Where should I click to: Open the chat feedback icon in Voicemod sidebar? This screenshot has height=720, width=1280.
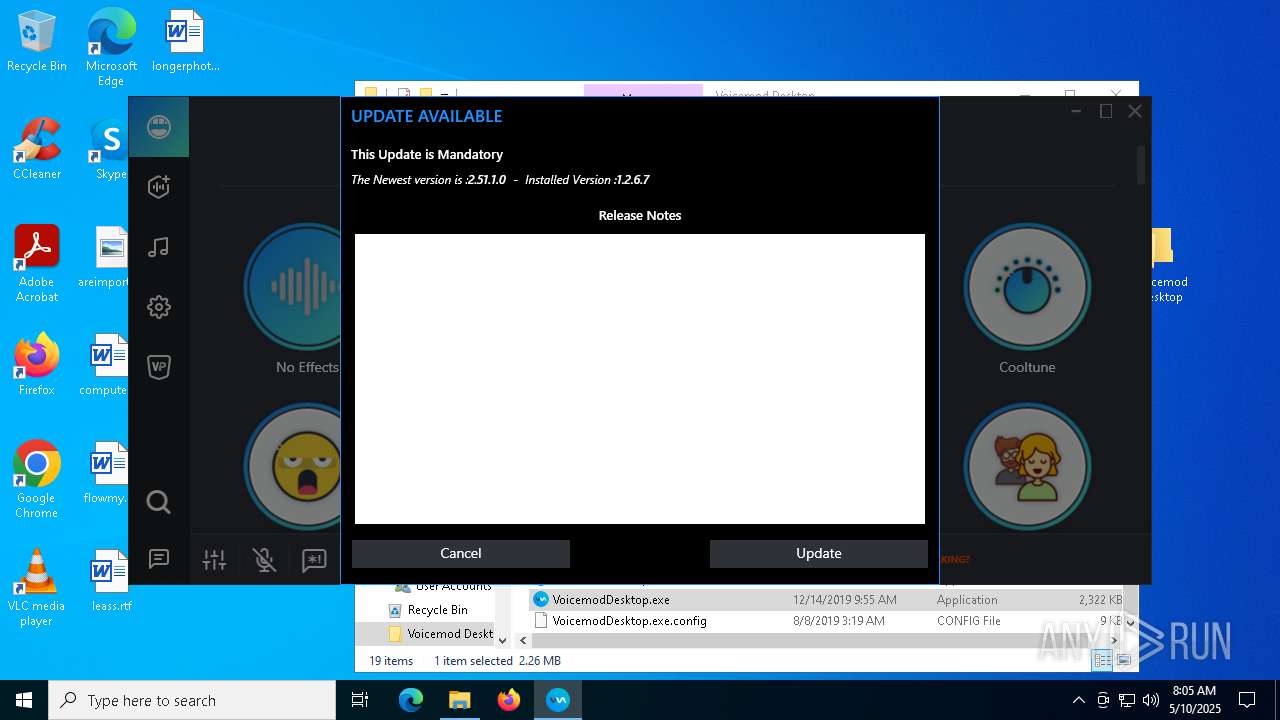click(159, 559)
